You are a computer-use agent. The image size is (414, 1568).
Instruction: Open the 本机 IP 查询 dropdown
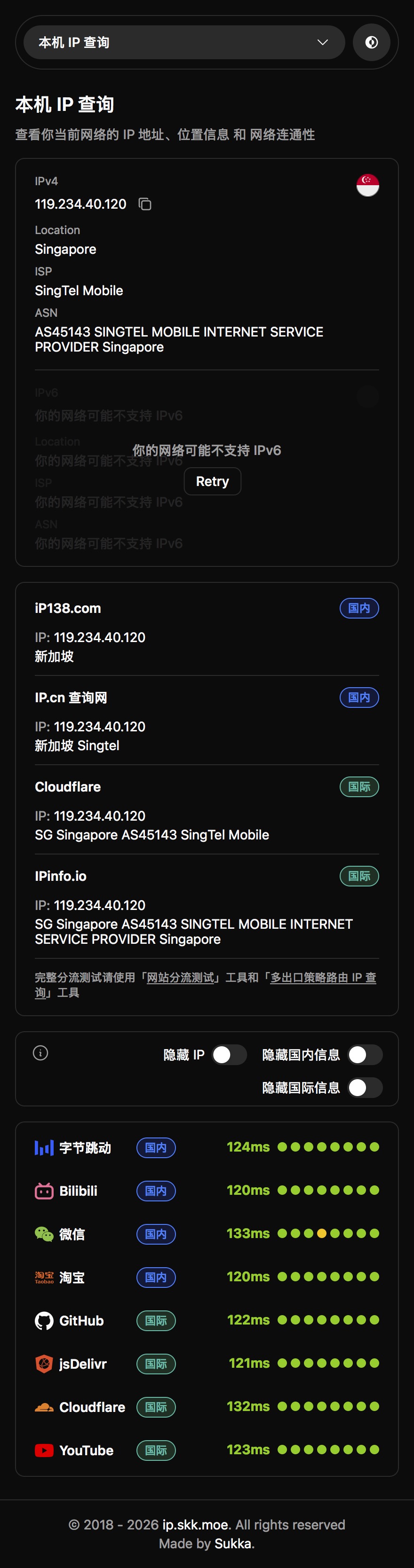(183, 43)
